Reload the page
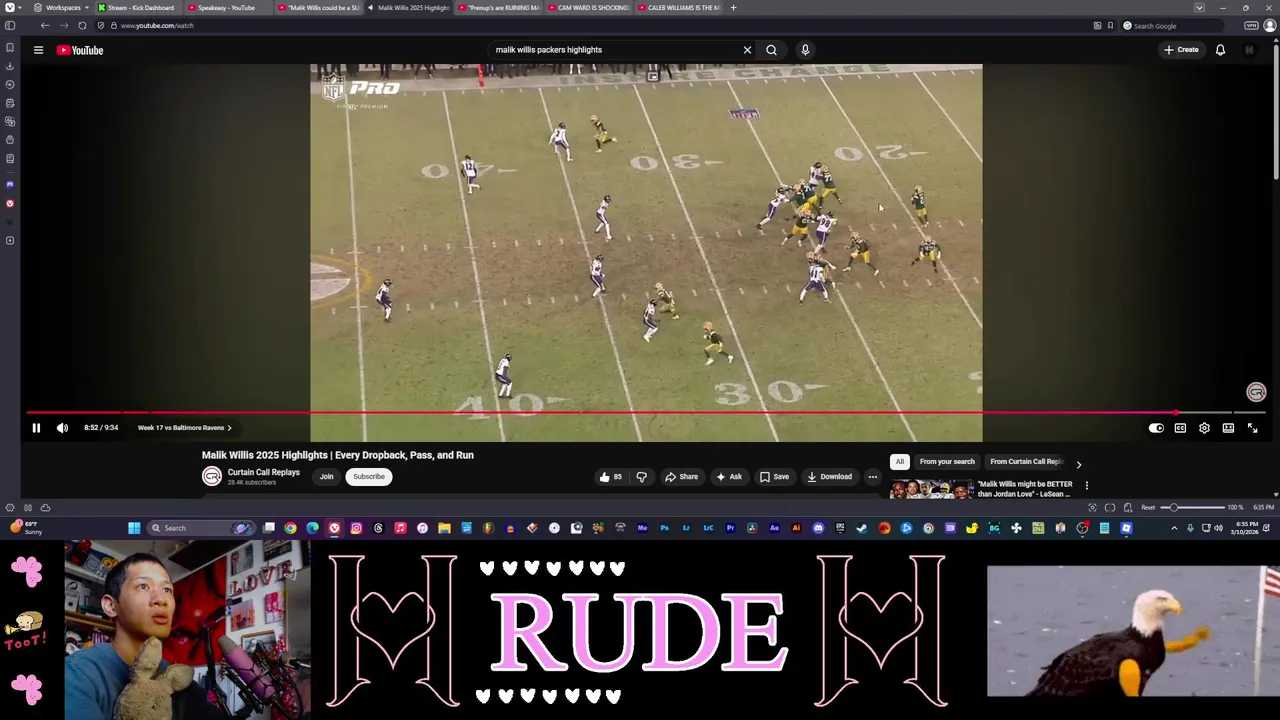The image size is (1280, 720). (x=82, y=26)
